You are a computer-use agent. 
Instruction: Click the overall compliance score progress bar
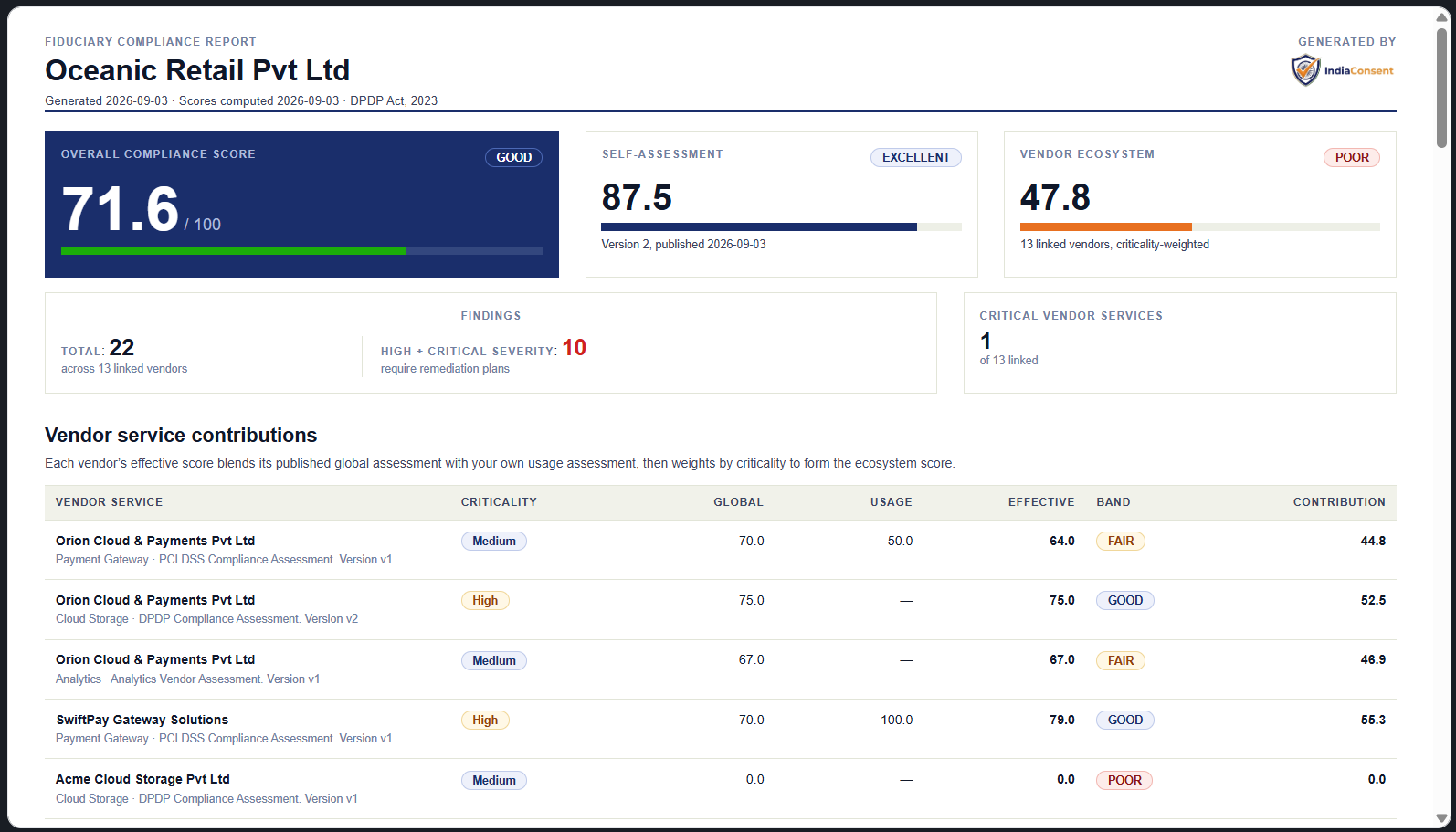(301, 251)
